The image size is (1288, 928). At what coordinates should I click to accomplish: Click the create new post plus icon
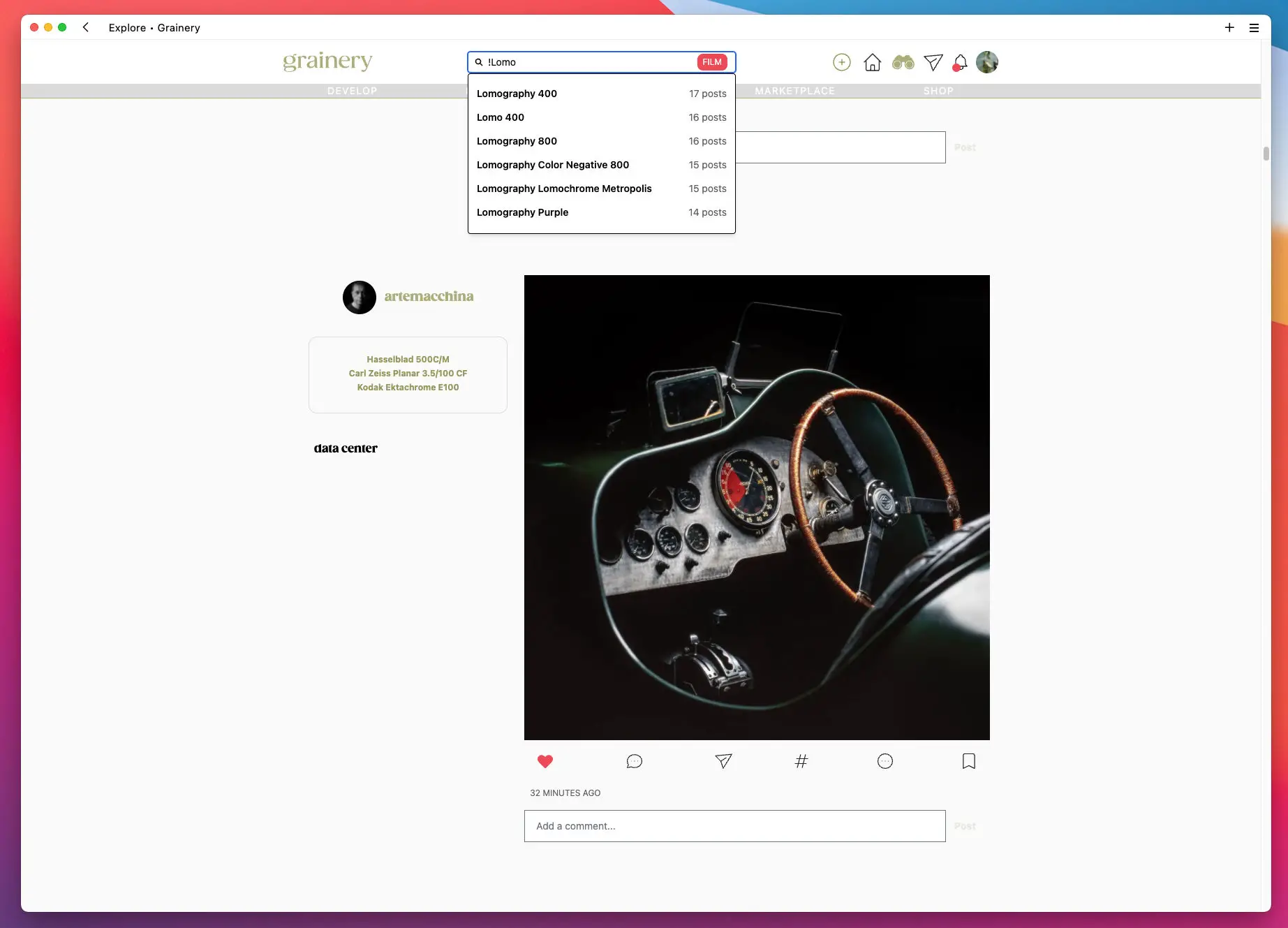pyautogui.click(x=842, y=62)
